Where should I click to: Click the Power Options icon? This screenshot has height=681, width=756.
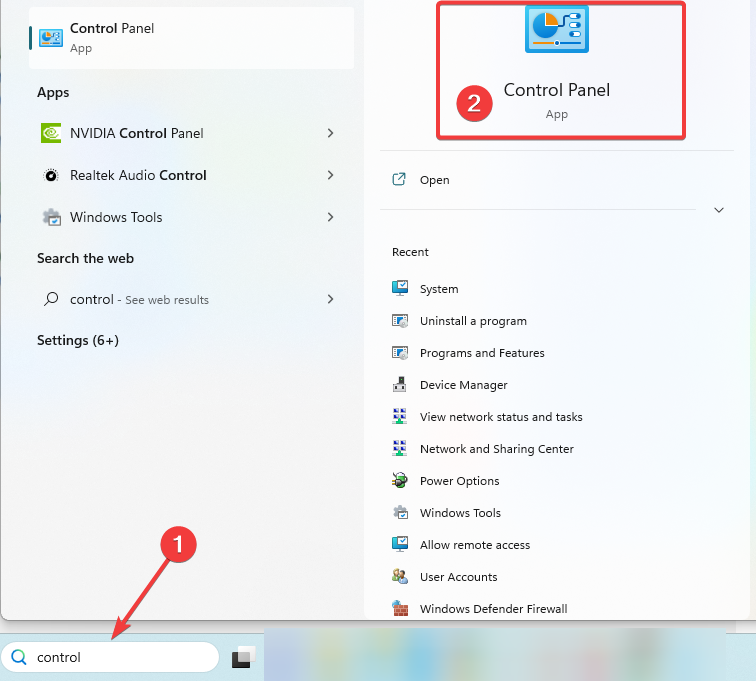[x=400, y=480]
